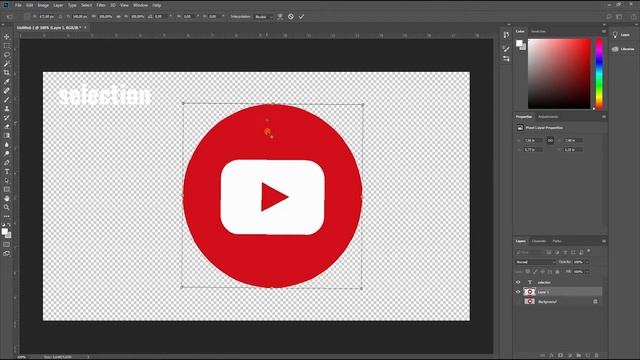Viewport: 640px width, 360px height.
Task: Open the Image menu
Action: (x=43, y=5)
